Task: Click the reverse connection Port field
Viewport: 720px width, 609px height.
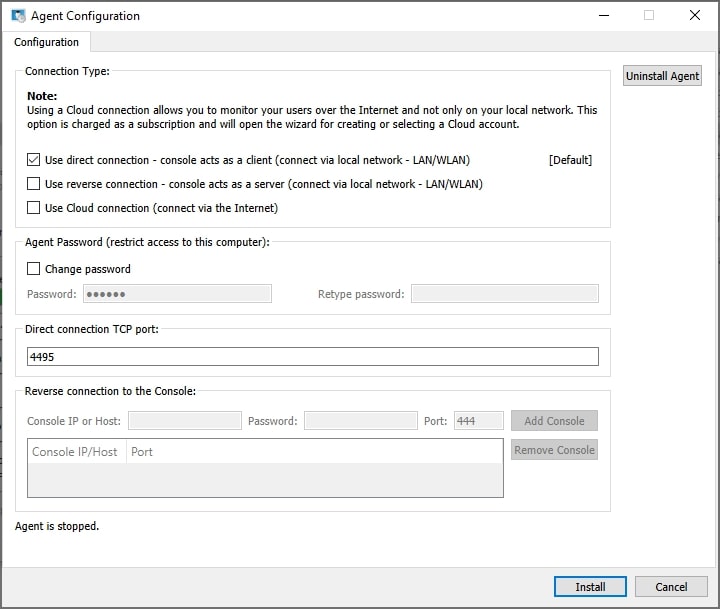Action: pos(478,421)
